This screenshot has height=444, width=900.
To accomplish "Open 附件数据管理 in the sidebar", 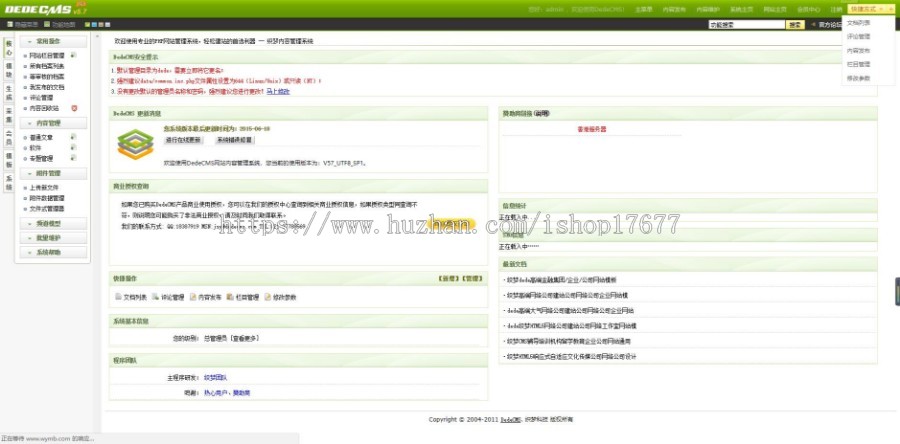I will point(47,198).
